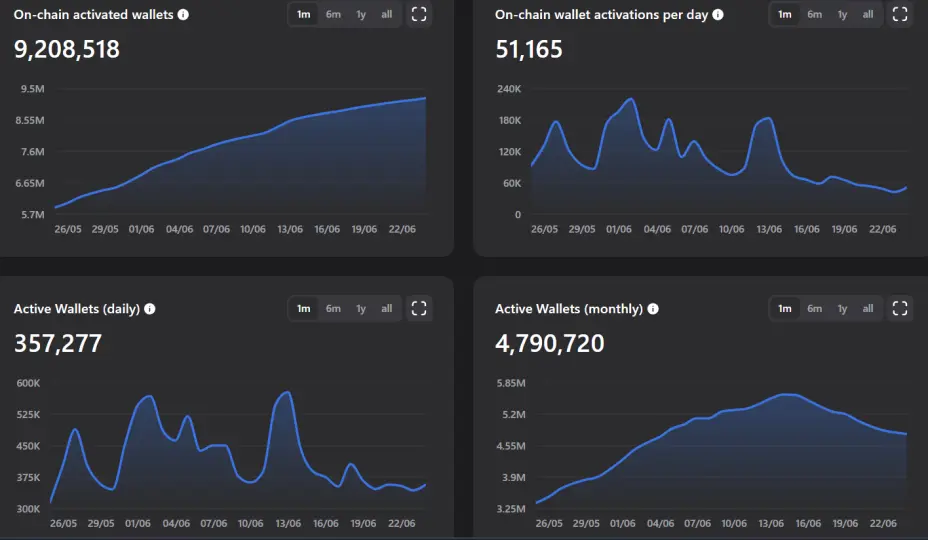The width and height of the screenshot is (928, 540).
Task: Click the 525K axis label
Action: click(28, 414)
